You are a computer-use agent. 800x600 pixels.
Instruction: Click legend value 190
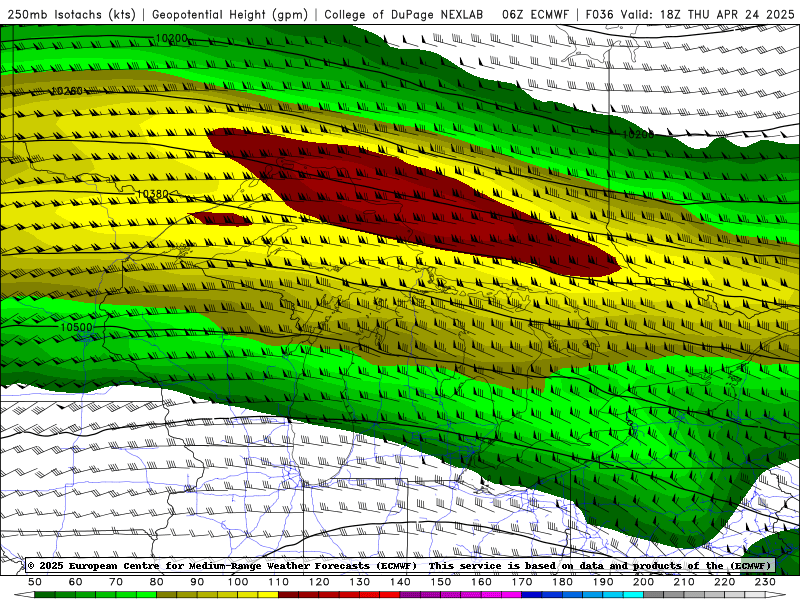point(603,582)
